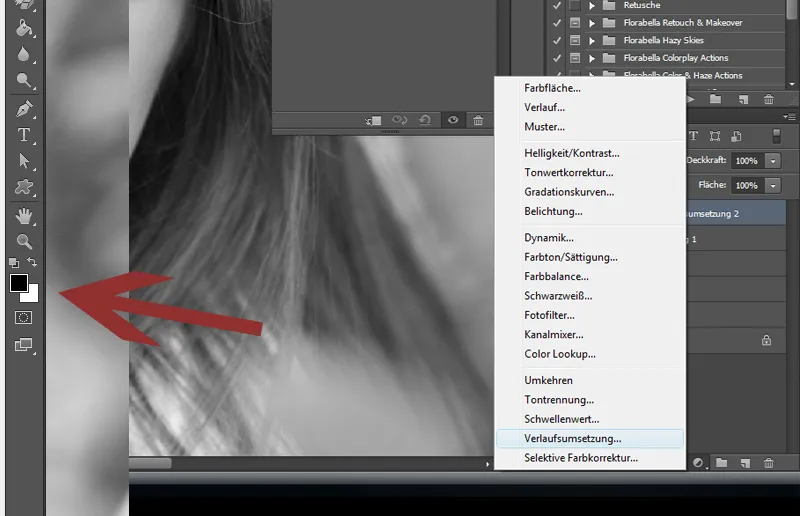
Task: Swap foreground and background colors
Action: (32, 262)
